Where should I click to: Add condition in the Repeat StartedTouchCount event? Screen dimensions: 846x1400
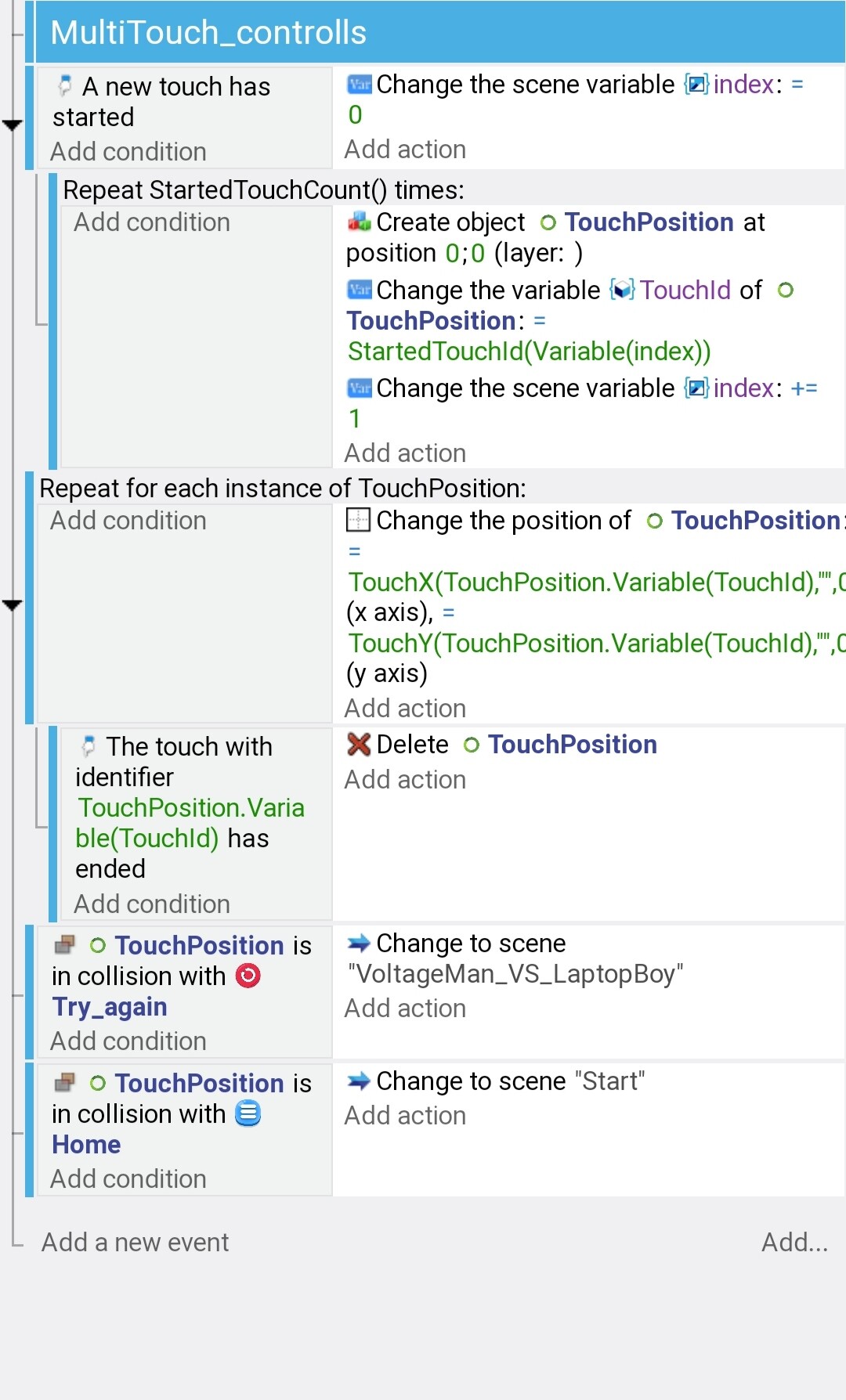[152, 222]
